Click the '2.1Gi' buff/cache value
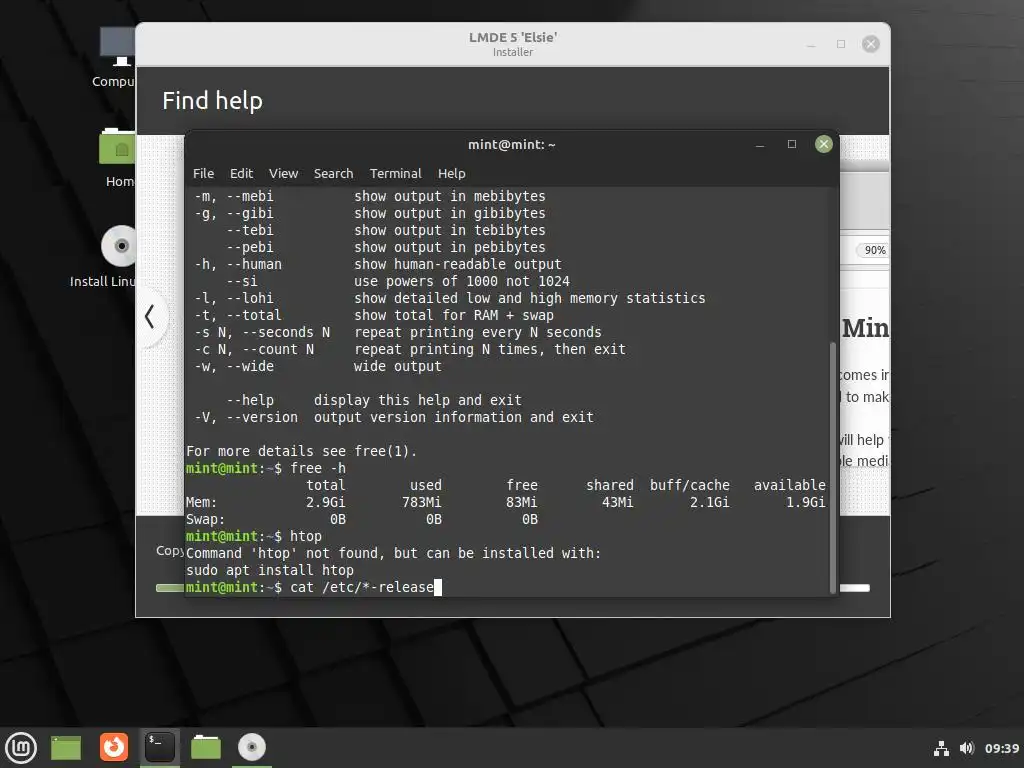1024x768 pixels. pos(709,502)
